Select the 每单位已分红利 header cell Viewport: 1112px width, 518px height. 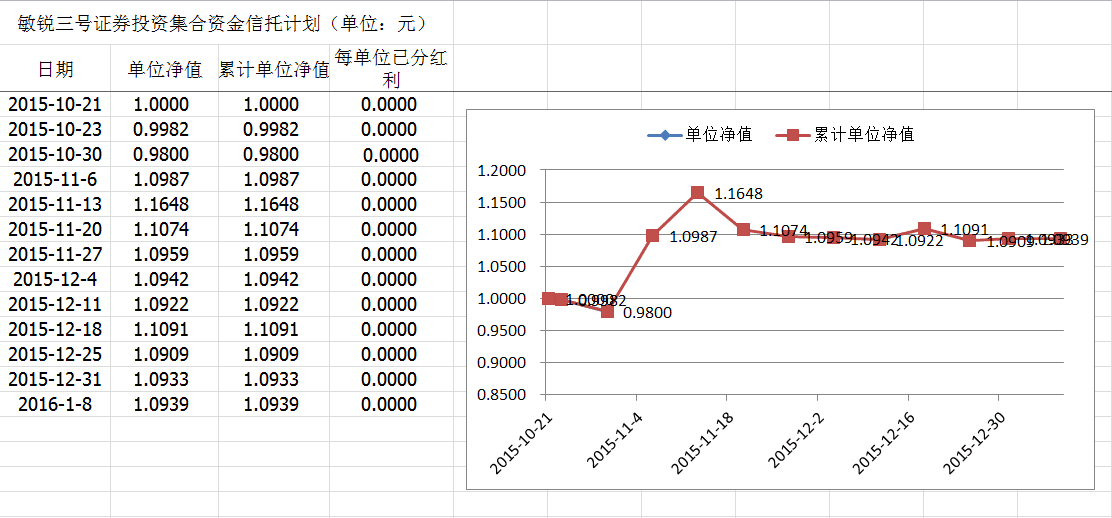[390, 69]
